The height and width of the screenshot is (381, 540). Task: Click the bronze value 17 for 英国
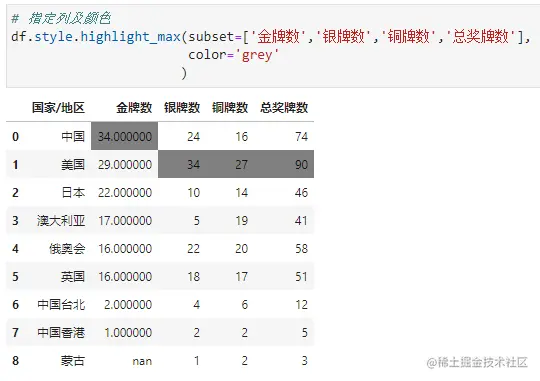coord(241,276)
